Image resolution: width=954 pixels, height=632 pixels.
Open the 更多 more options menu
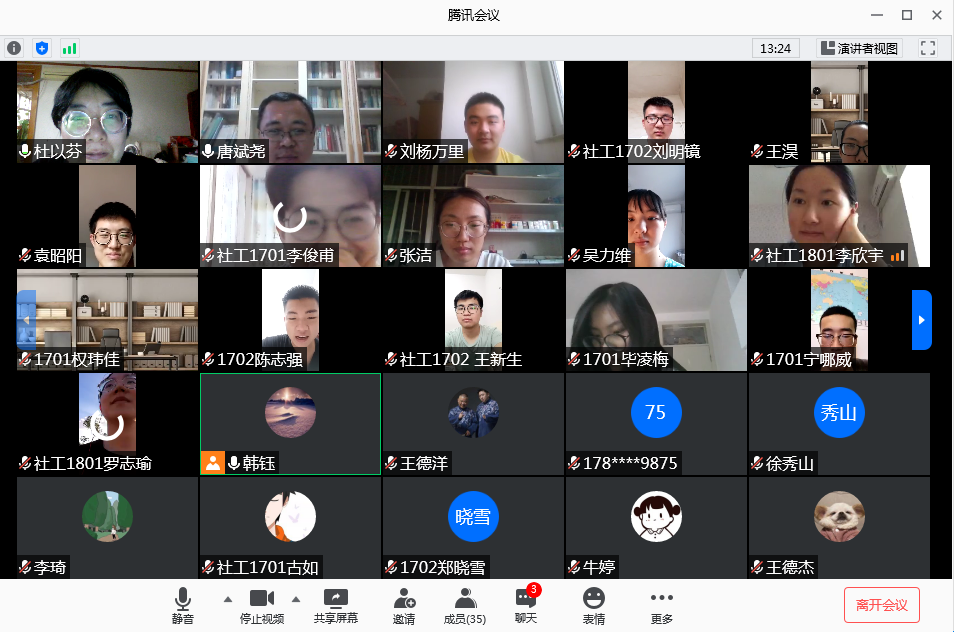tap(661, 604)
